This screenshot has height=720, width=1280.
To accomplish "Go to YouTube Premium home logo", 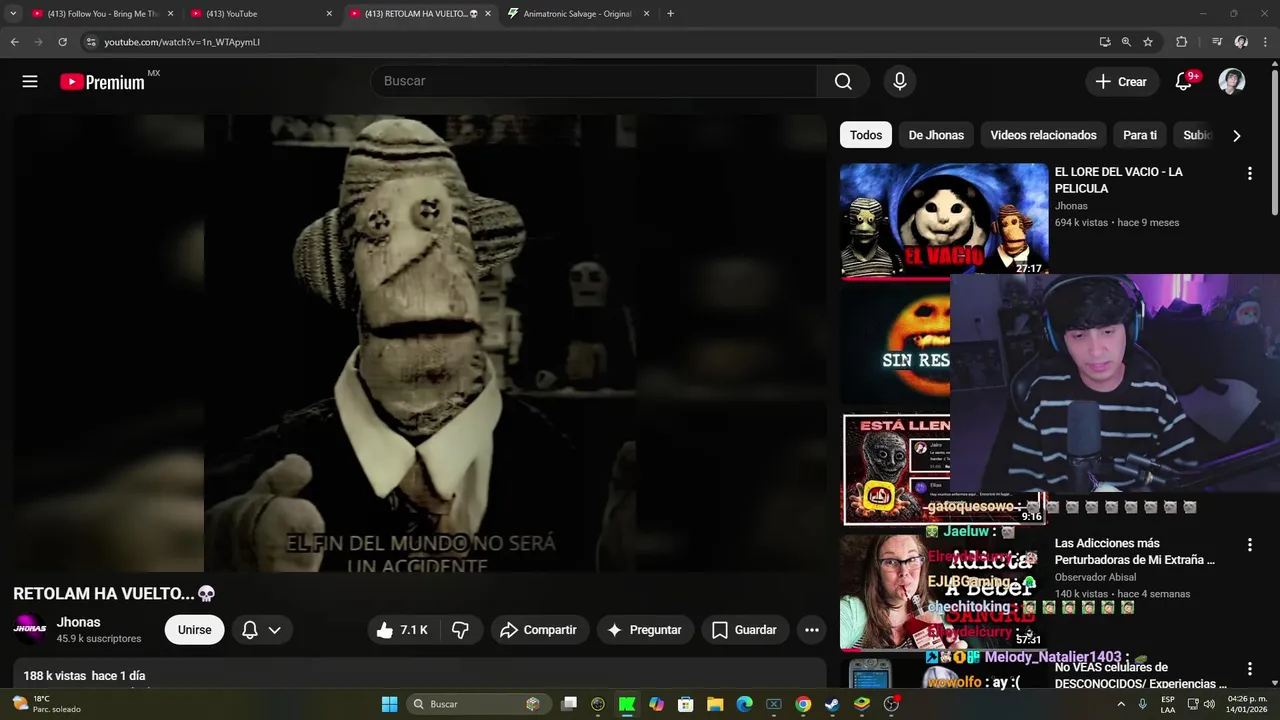I will coord(102,82).
